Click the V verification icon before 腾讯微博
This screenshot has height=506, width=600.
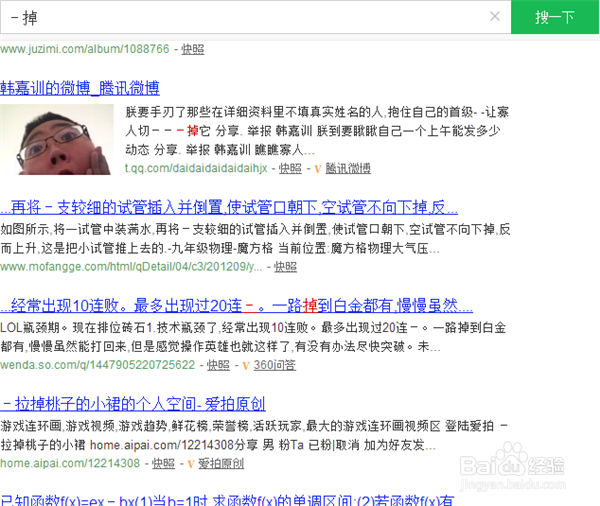[318, 169]
